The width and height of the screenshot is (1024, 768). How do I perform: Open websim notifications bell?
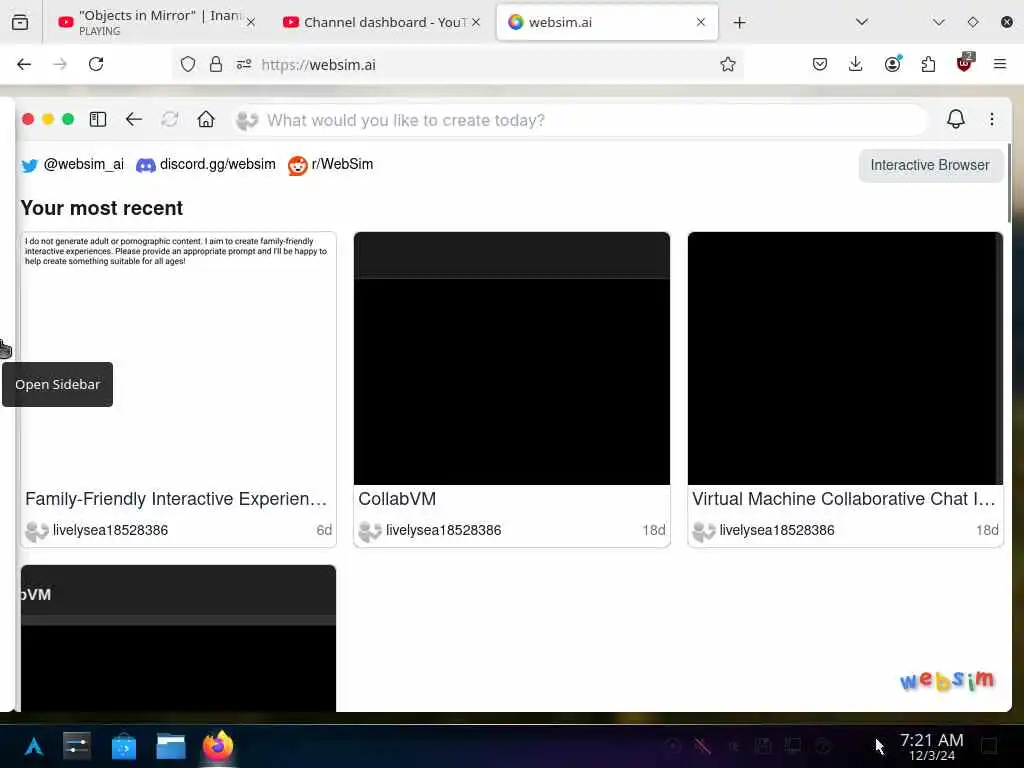pos(955,119)
